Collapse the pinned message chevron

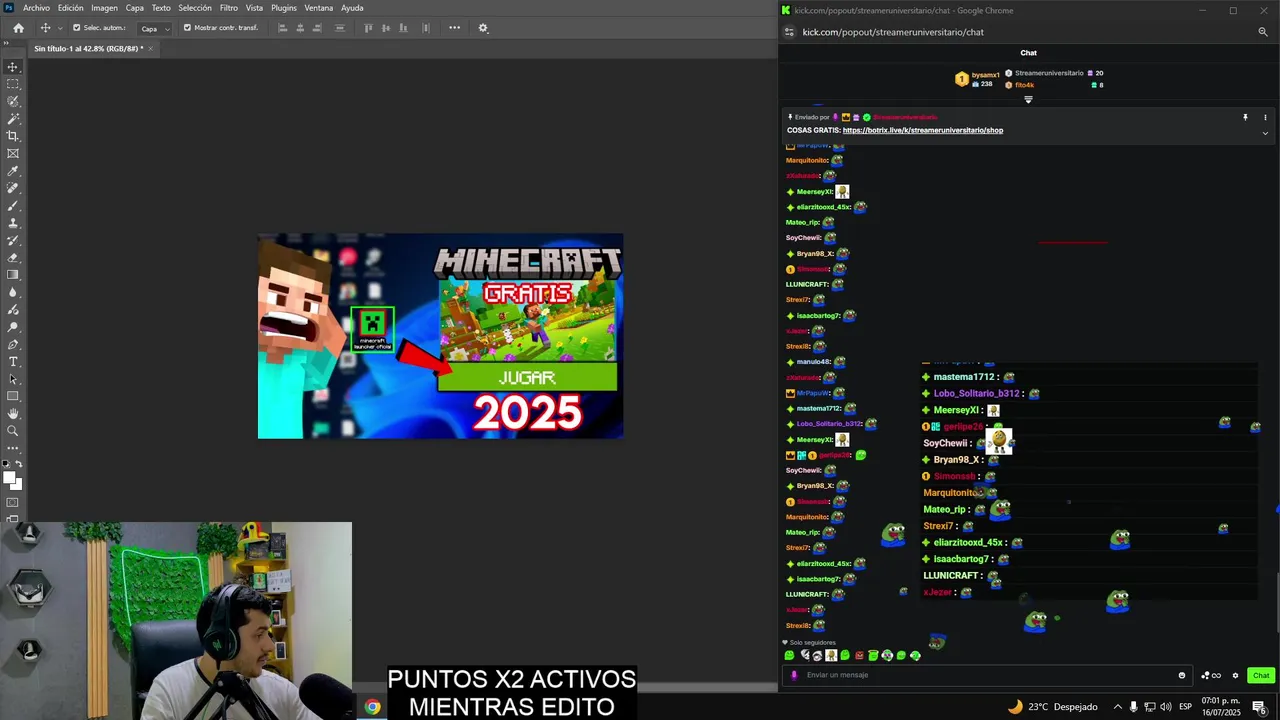(1265, 133)
